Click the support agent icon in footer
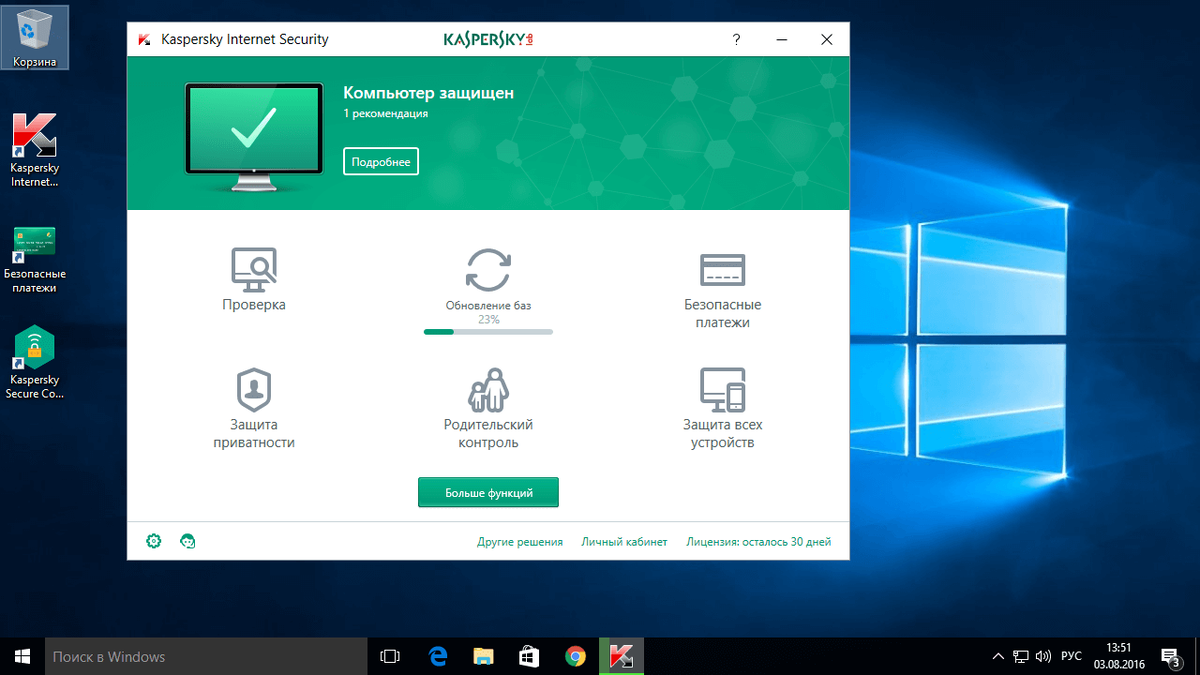1200x675 pixels. point(187,541)
